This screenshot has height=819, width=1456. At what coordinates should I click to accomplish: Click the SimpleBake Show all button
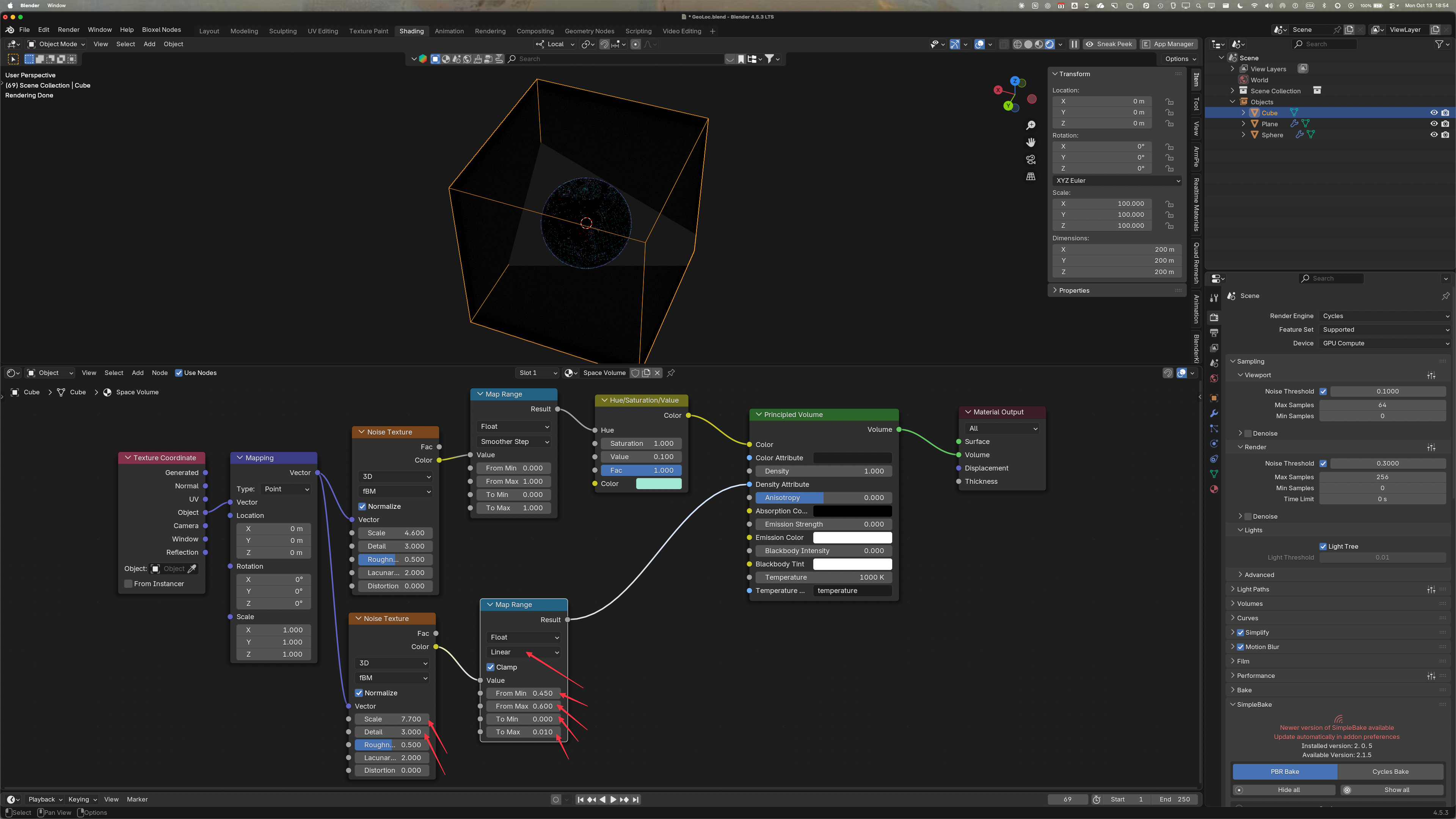point(1392,790)
